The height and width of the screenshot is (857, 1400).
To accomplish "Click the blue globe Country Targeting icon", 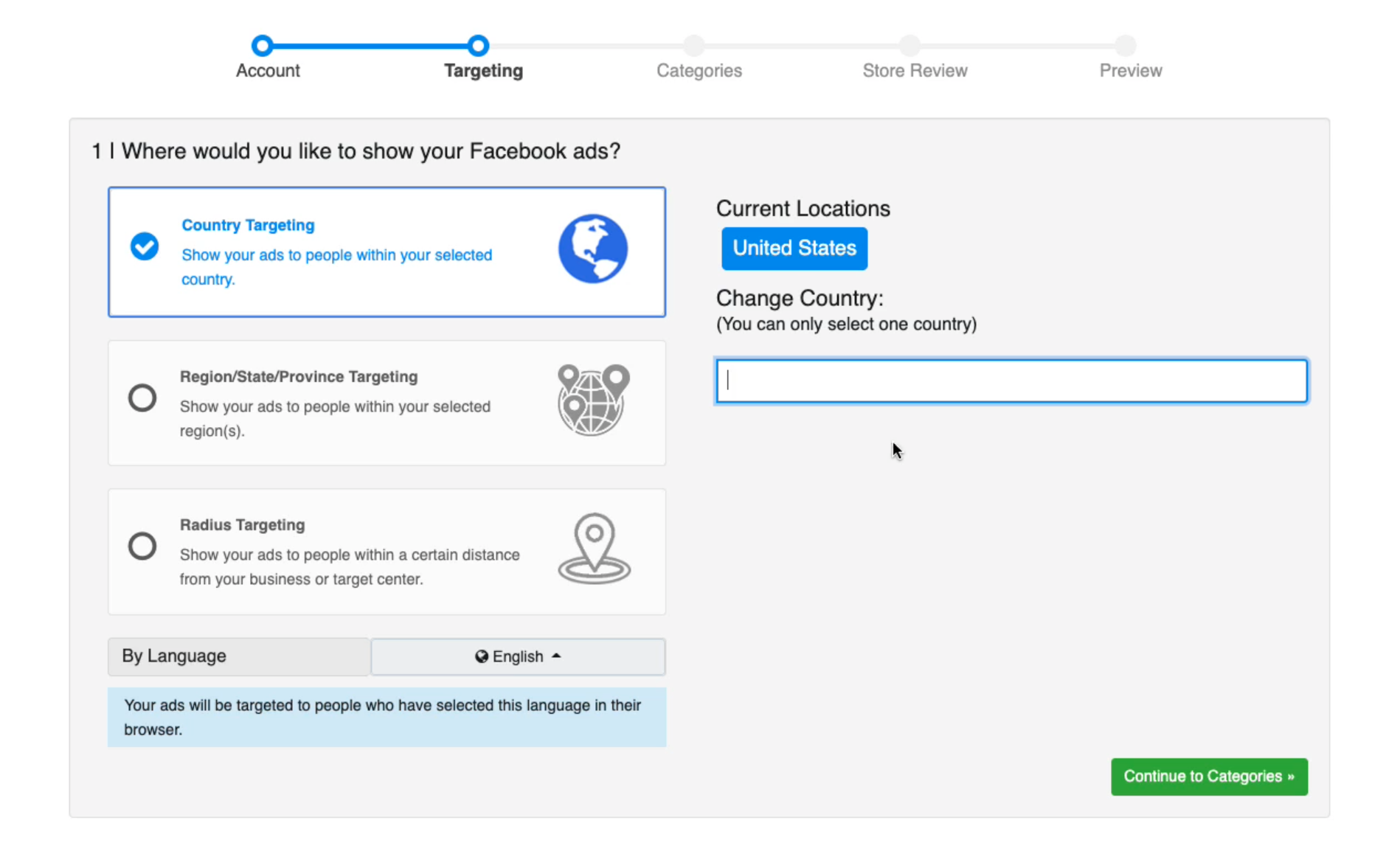I will click(592, 249).
